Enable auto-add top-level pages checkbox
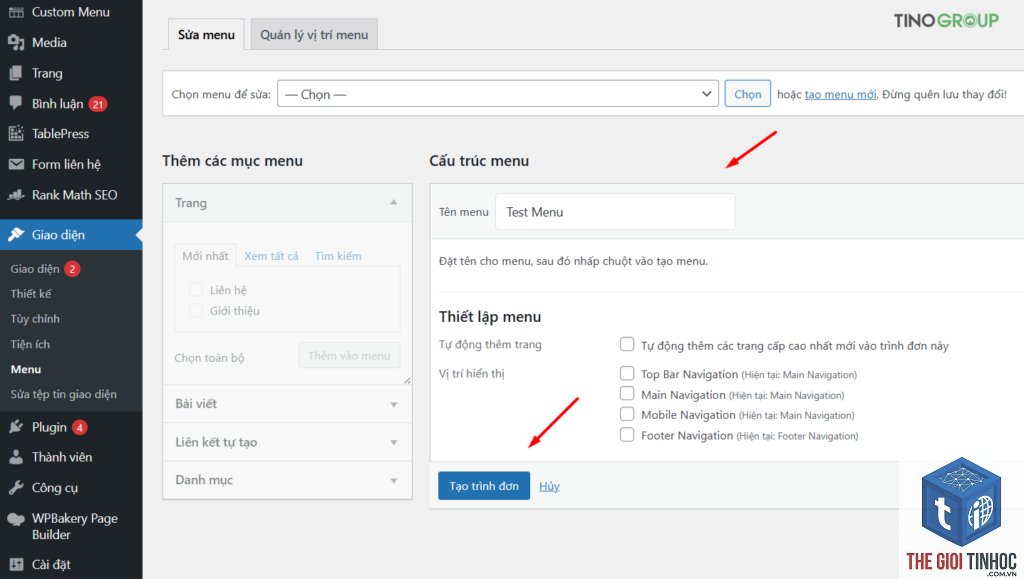Screen dimensions: 1024x579 (x=627, y=344)
